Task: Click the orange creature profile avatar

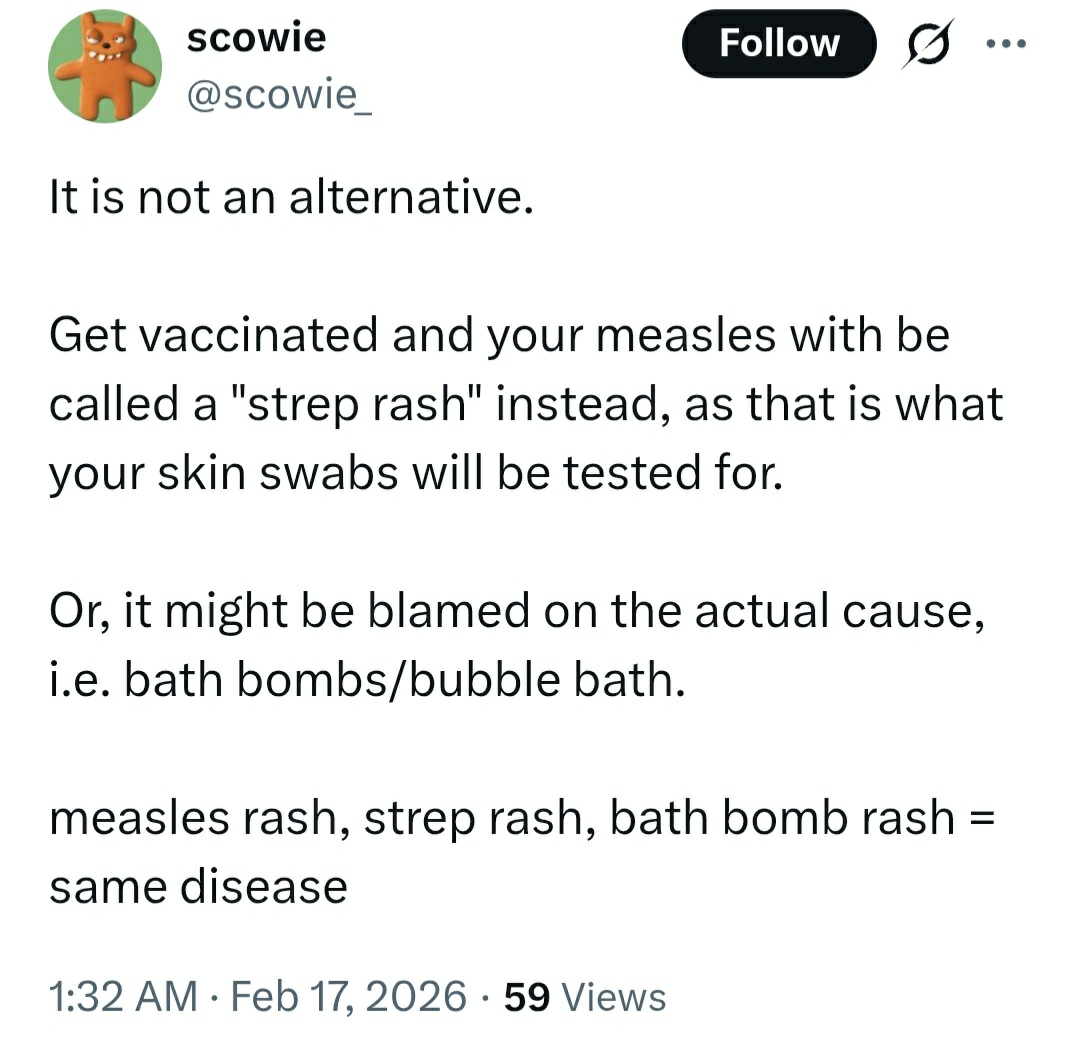Action: coord(105,67)
